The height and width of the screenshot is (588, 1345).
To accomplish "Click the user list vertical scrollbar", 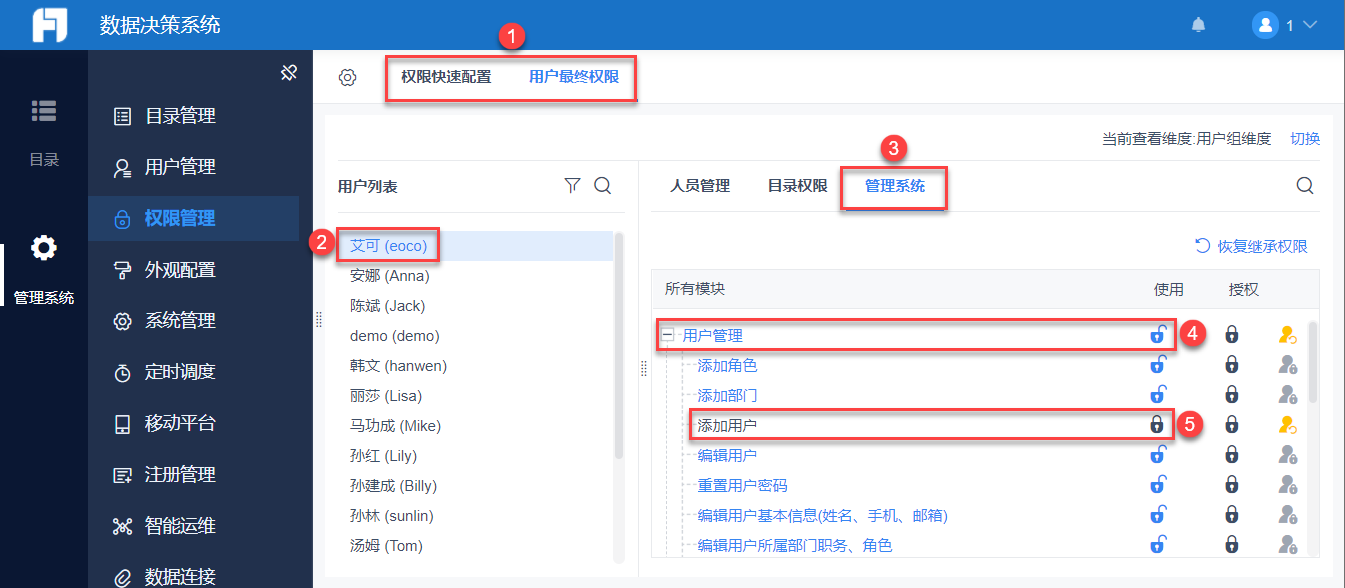I will (x=619, y=345).
